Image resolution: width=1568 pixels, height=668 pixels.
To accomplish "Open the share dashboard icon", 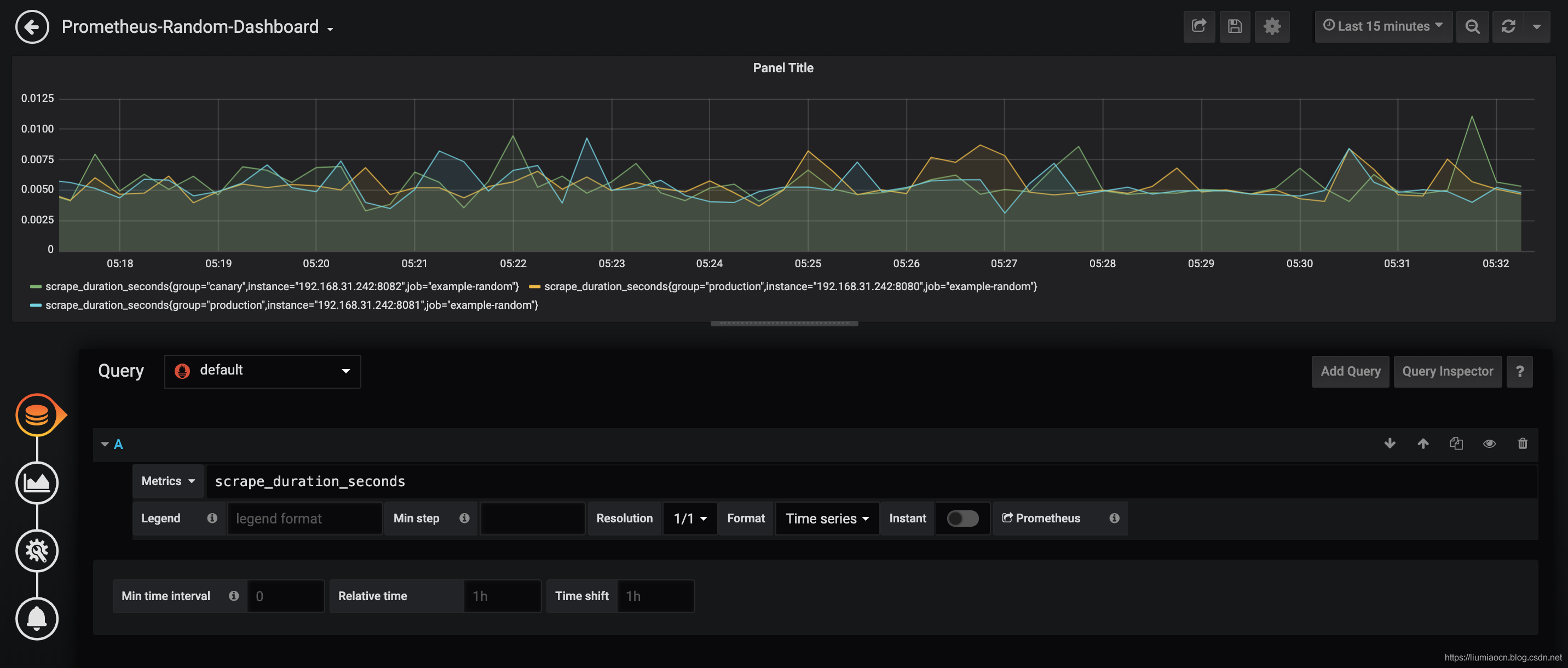I will click(1199, 26).
